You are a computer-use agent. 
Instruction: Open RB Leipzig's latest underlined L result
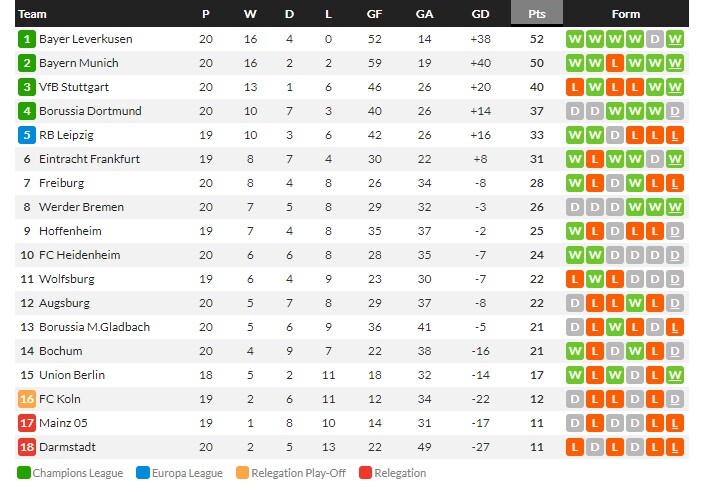coord(675,135)
